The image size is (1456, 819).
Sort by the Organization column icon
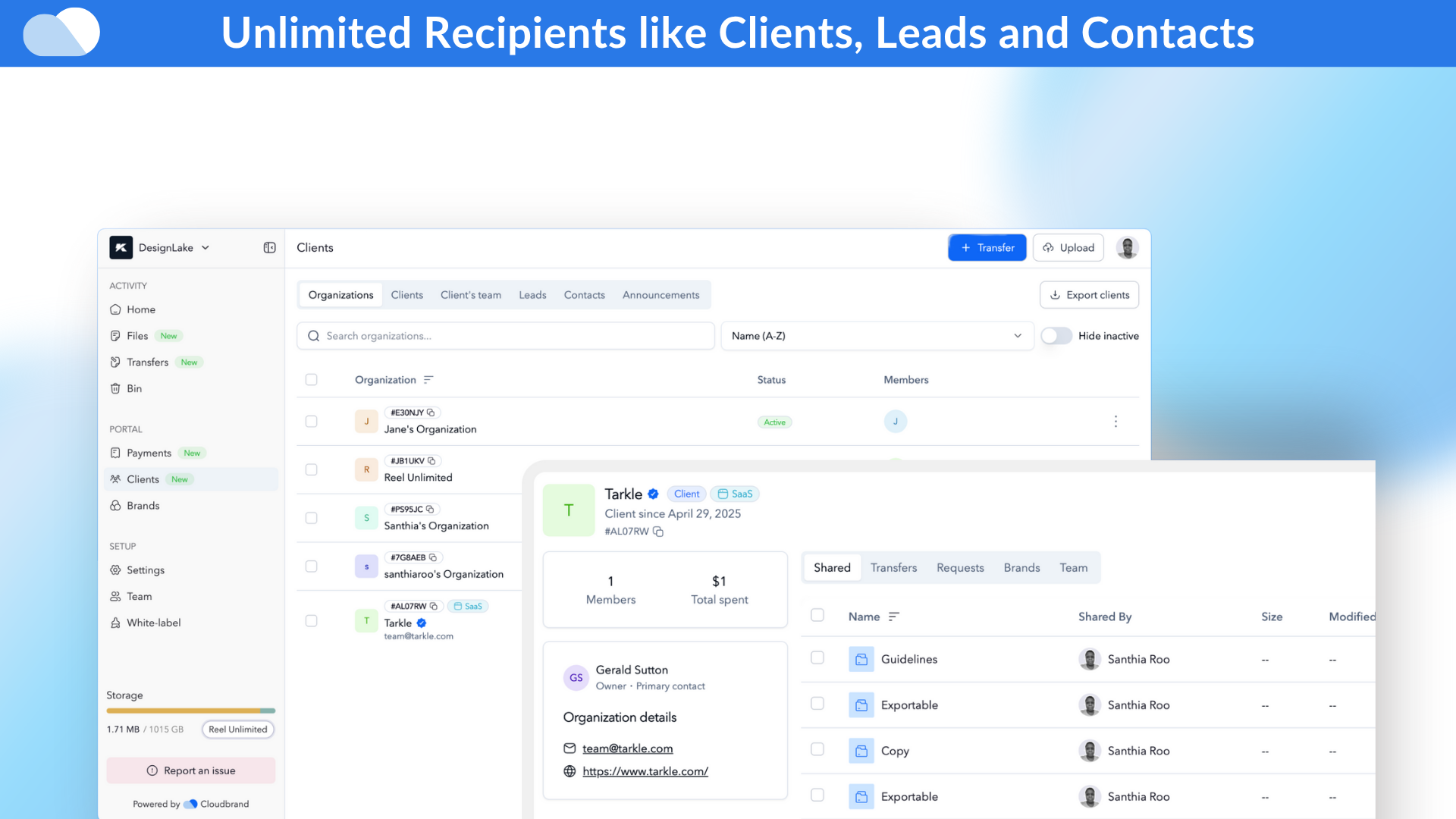pyautogui.click(x=428, y=380)
